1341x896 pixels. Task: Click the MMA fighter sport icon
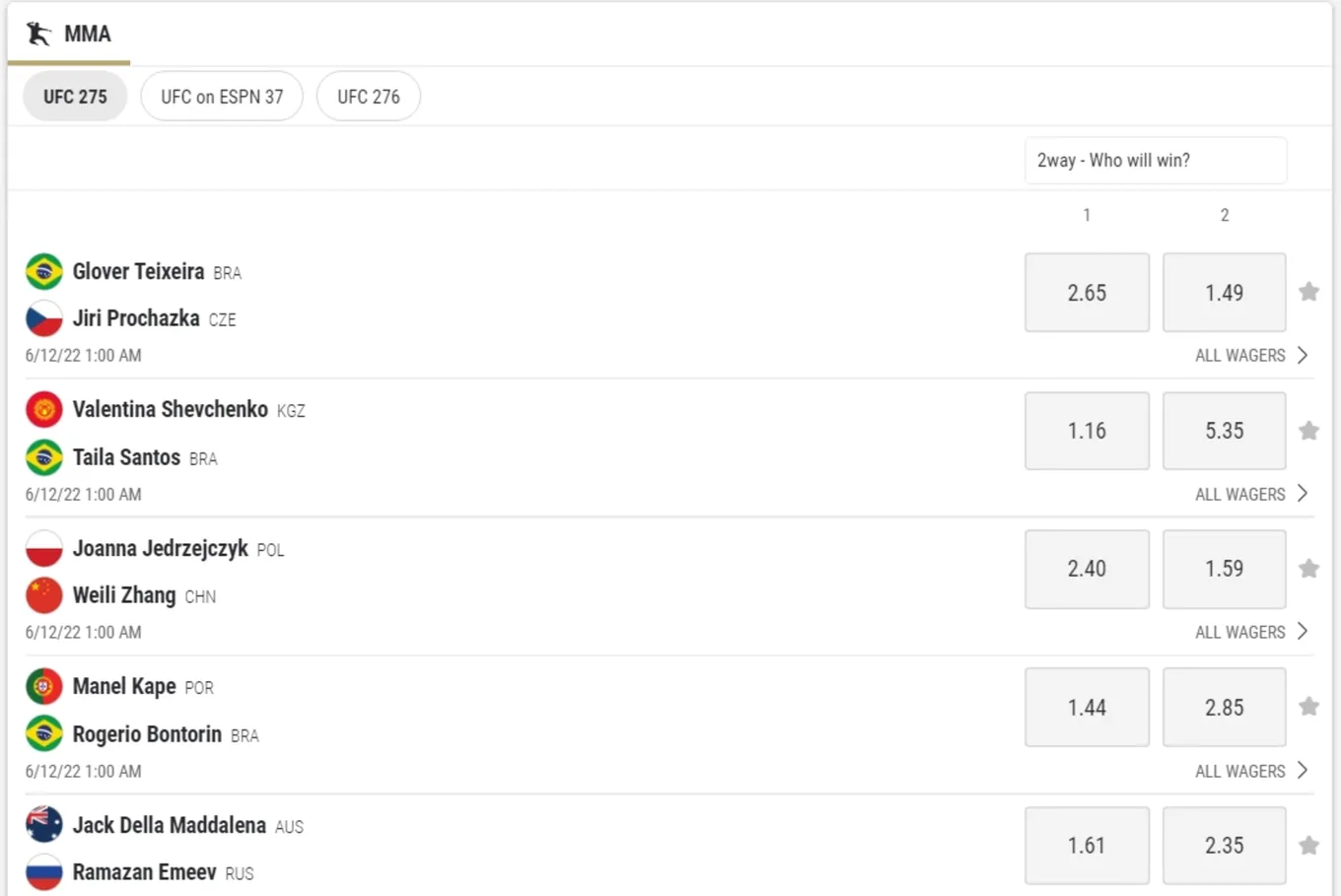pyautogui.click(x=38, y=34)
